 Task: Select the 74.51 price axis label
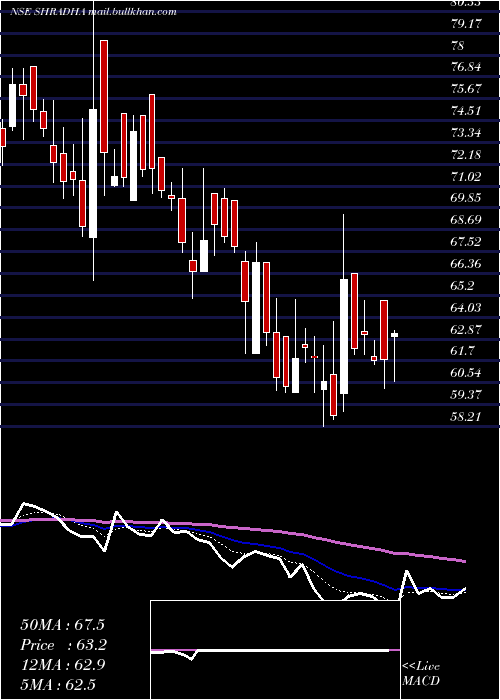coord(466,111)
